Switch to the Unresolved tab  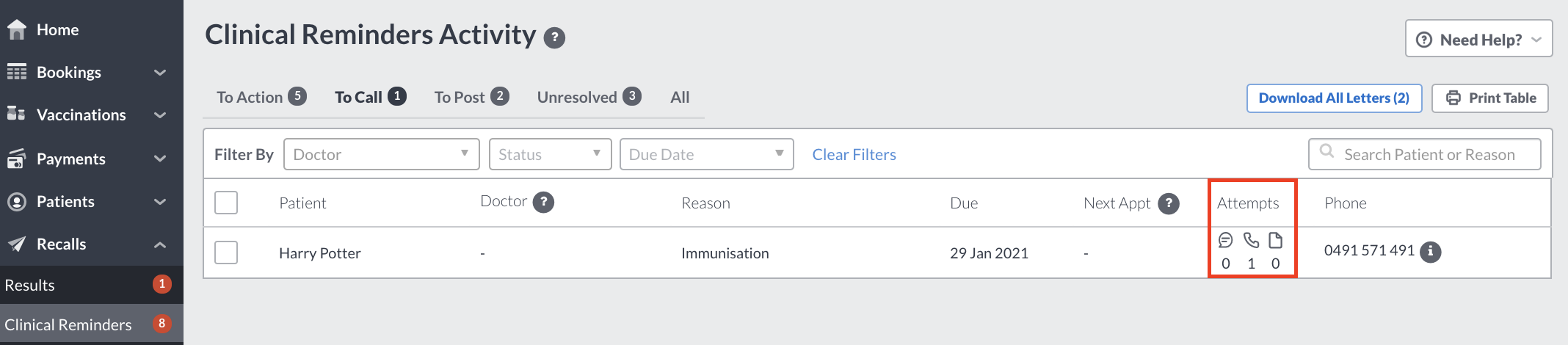coord(589,97)
